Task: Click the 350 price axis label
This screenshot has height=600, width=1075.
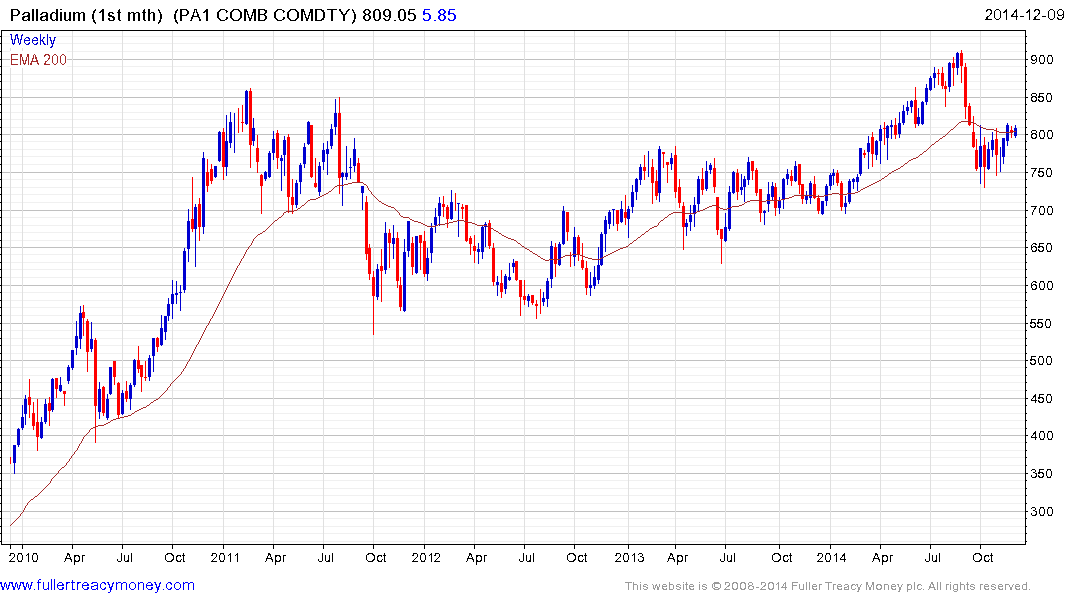Action: pos(1042,473)
